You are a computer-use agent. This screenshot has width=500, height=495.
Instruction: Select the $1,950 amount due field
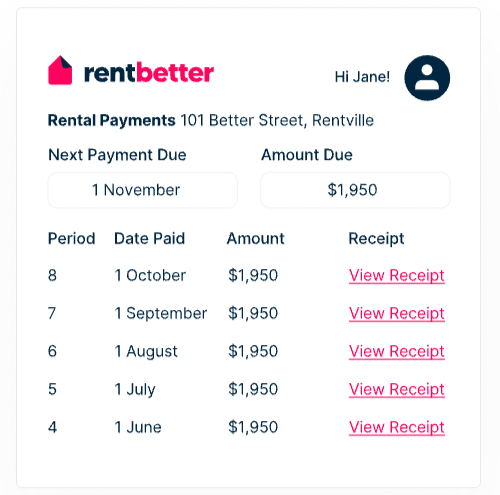coord(355,190)
